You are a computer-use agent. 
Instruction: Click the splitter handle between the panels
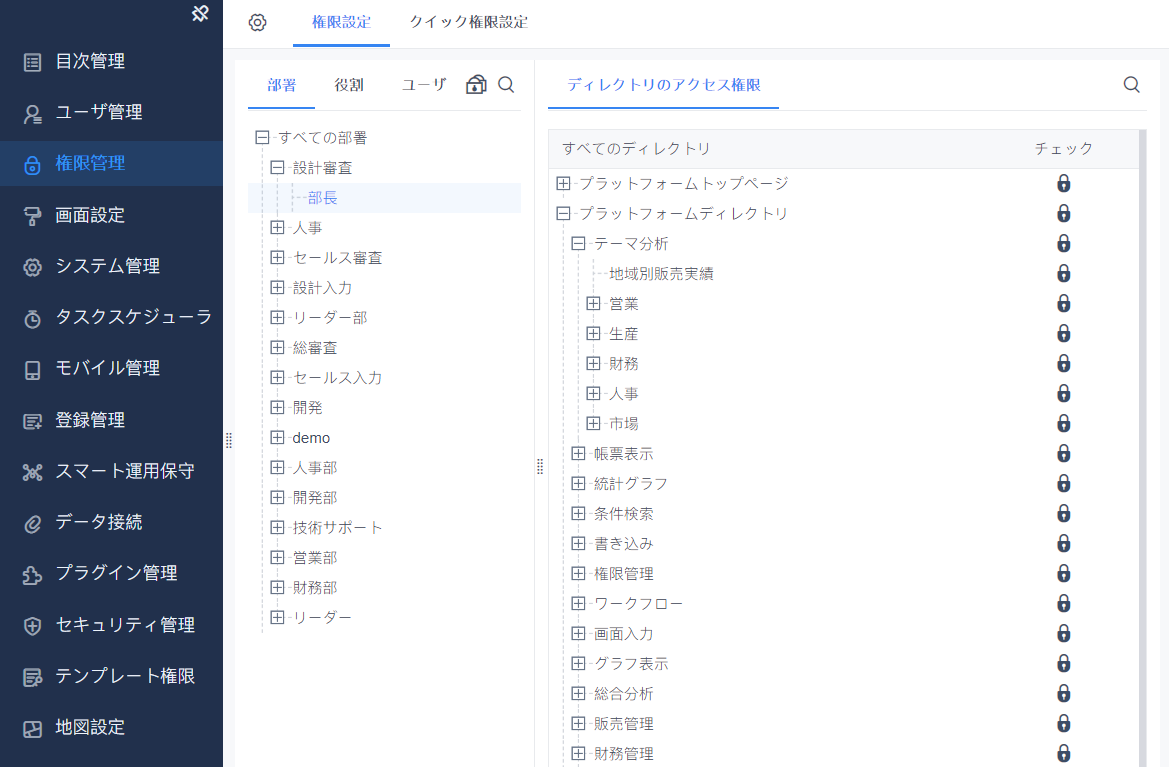(540, 466)
